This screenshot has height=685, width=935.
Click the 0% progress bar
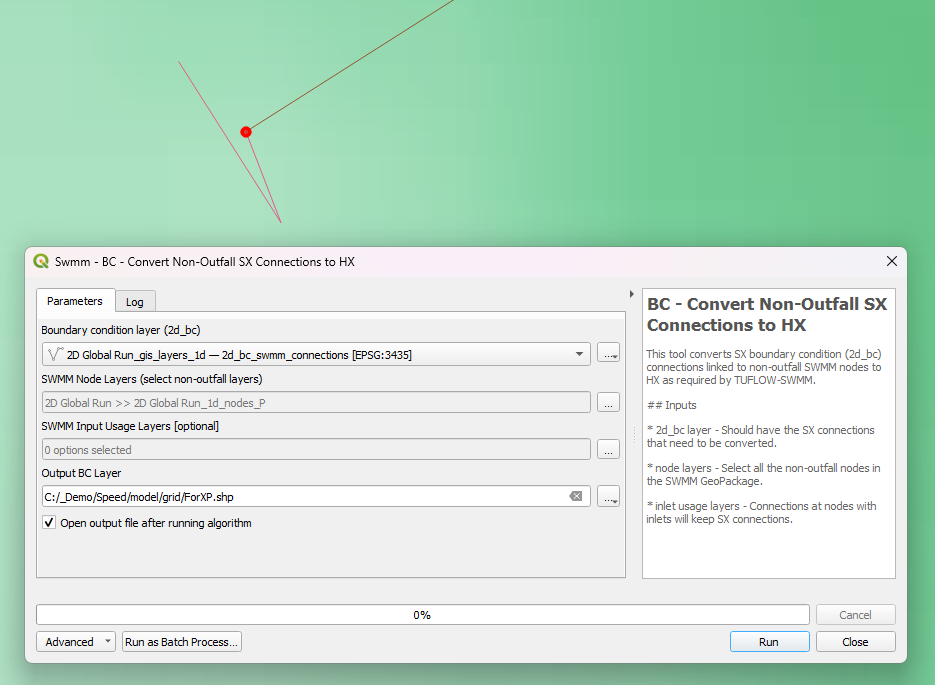point(423,615)
